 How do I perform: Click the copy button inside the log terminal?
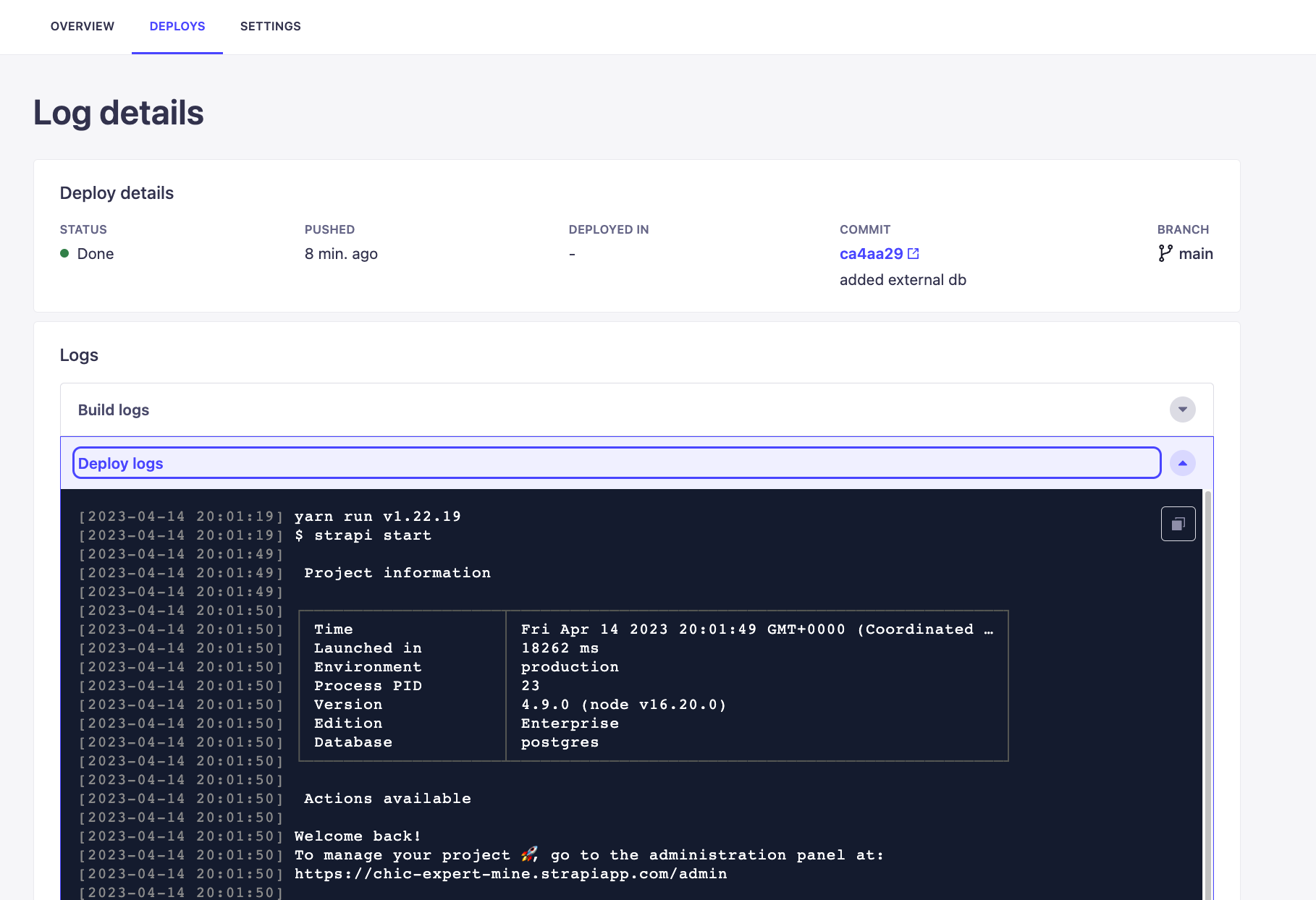pyautogui.click(x=1178, y=523)
